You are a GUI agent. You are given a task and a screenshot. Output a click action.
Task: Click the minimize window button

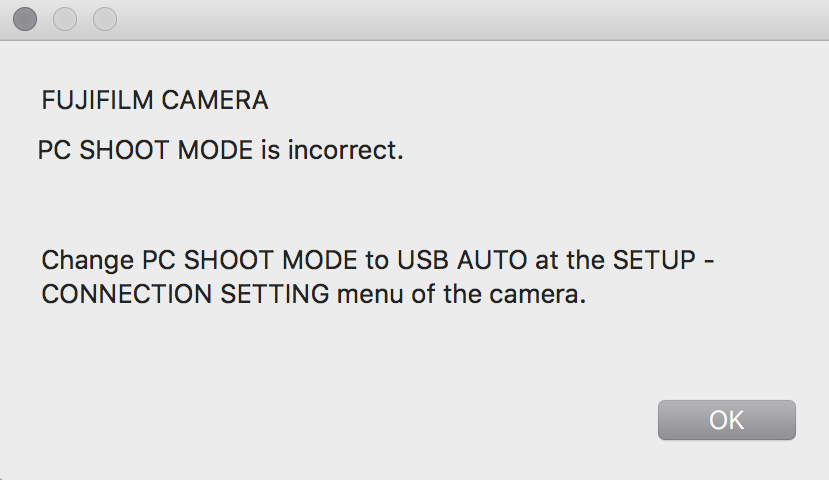[65, 19]
